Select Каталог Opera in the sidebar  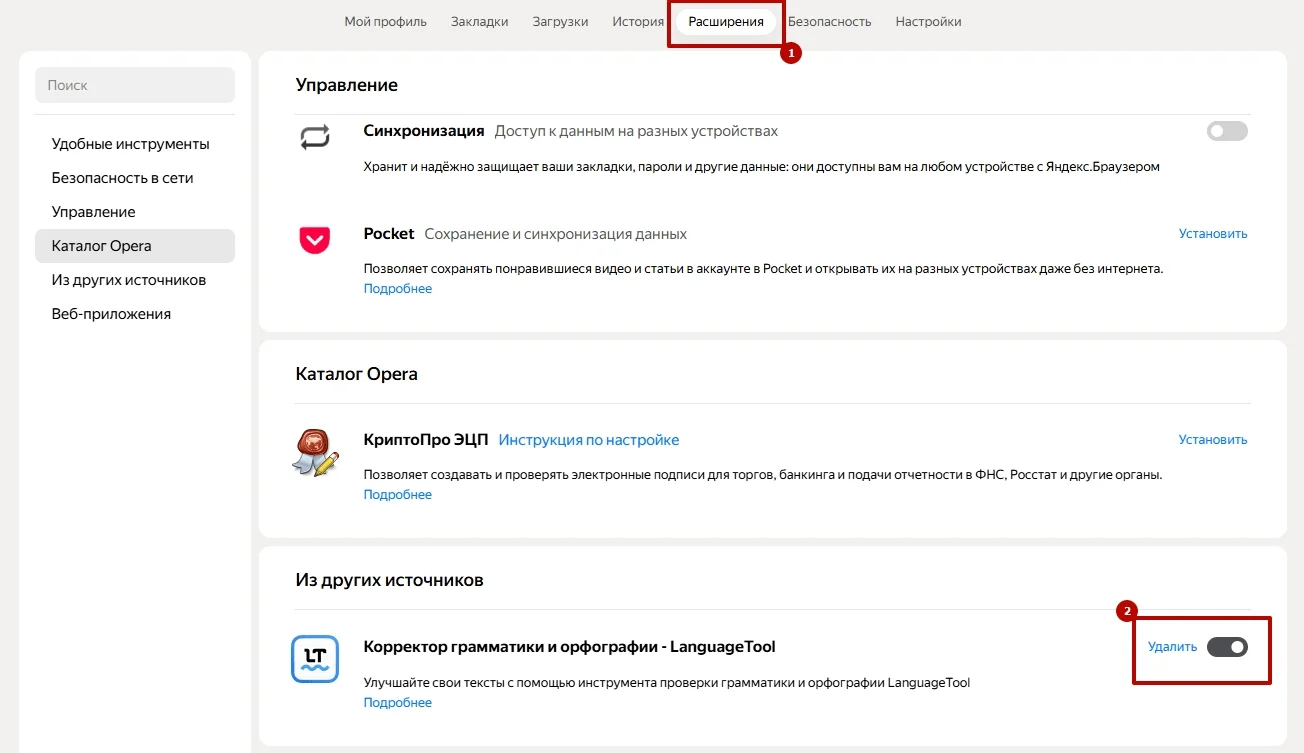(102, 246)
